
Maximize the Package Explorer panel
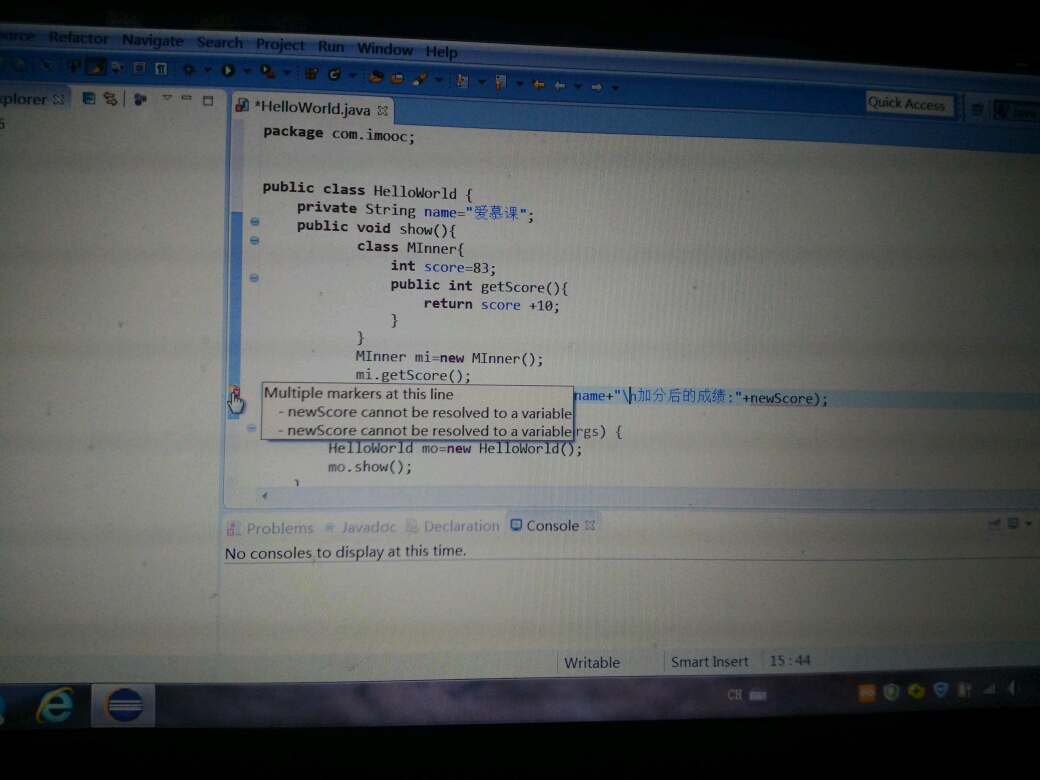coord(208,100)
